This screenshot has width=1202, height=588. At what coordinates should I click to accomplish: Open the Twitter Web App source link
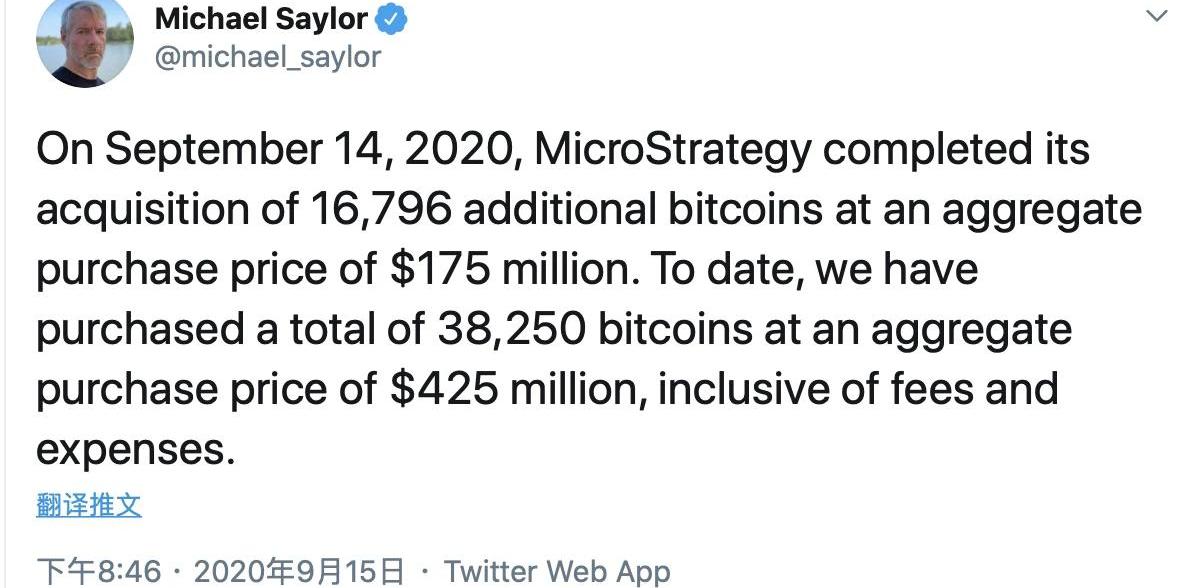coord(557,572)
